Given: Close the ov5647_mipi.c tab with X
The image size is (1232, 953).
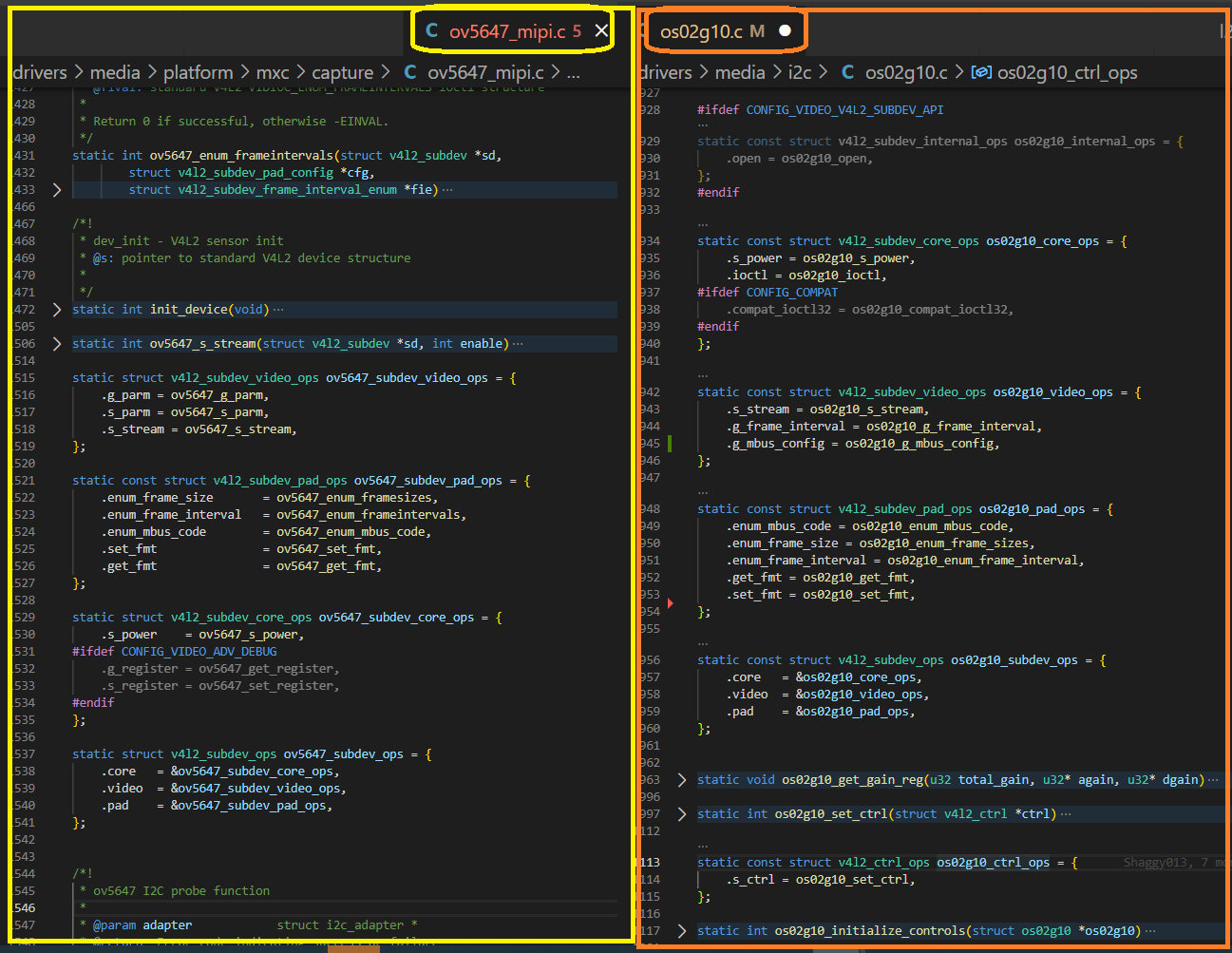Looking at the screenshot, I should (x=601, y=31).
